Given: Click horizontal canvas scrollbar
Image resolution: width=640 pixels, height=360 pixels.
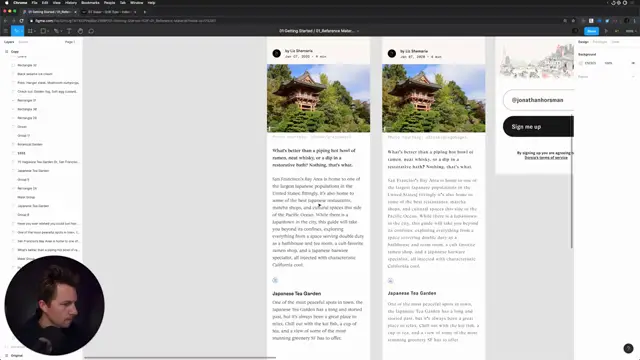Looking at the screenshot, I should coord(180,358).
